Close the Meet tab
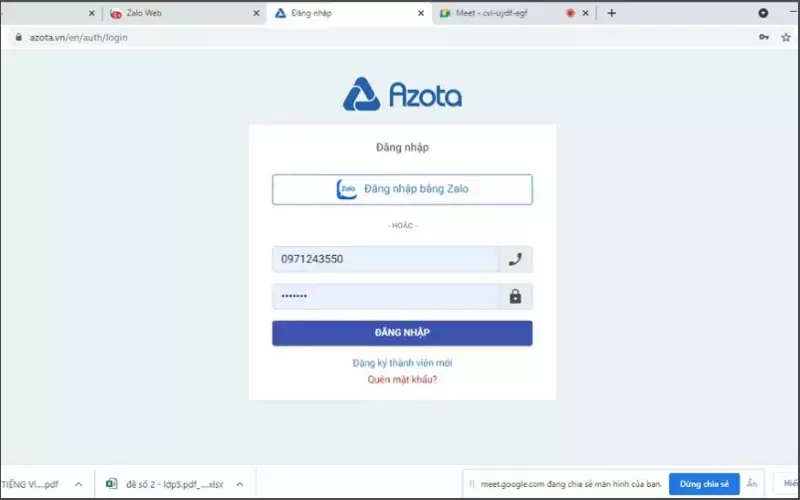 pos(585,13)
